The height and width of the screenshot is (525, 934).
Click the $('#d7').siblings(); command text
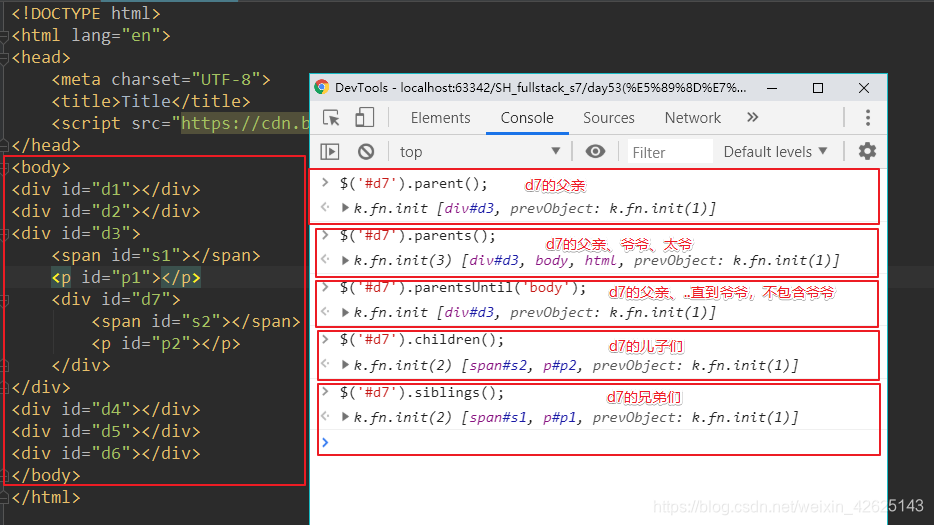pos(422,393)
